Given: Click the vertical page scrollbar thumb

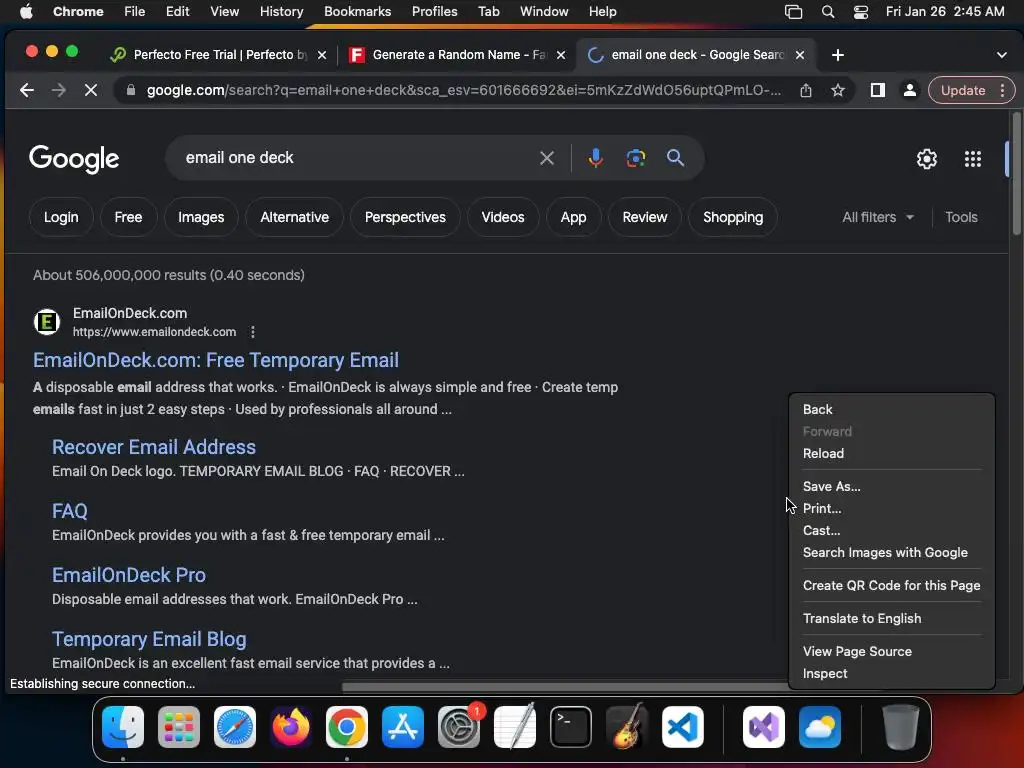Looking at the screenshot, I should [1016, 174].
